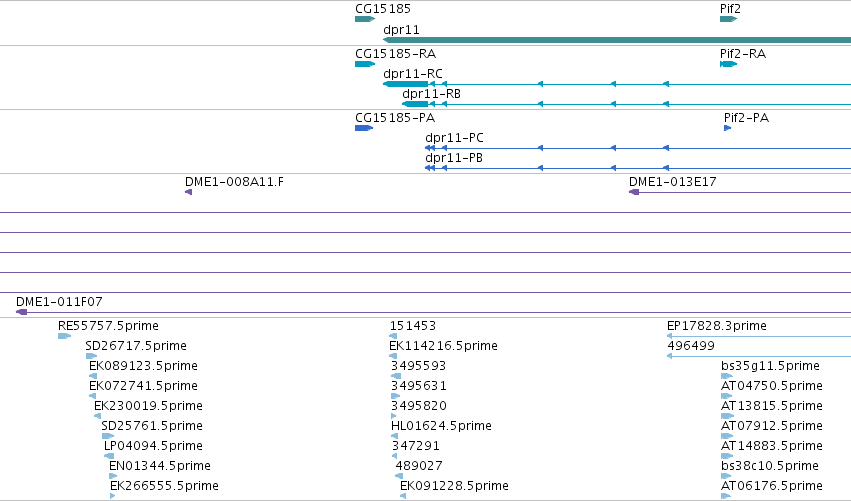Select the DME1-013E17 feature label

tap(672, 182)
